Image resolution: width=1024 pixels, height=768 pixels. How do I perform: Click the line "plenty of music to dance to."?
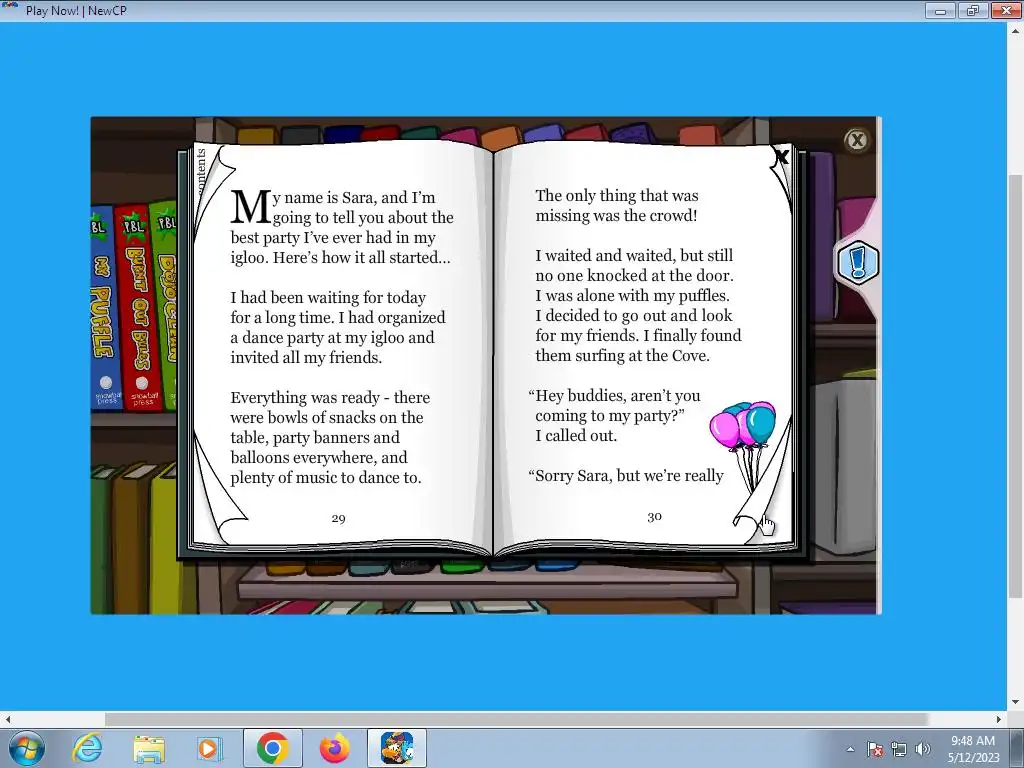[326, 477]
